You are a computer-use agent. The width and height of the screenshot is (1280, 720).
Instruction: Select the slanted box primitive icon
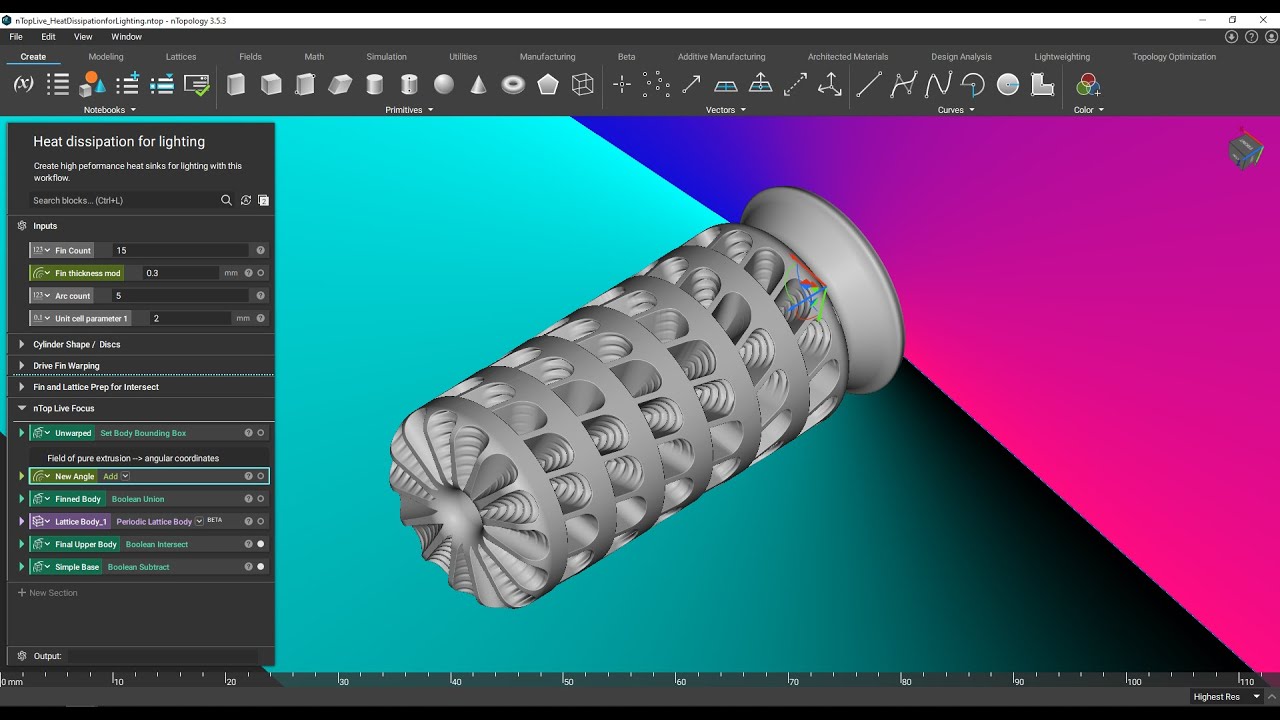tap(340, 84)
